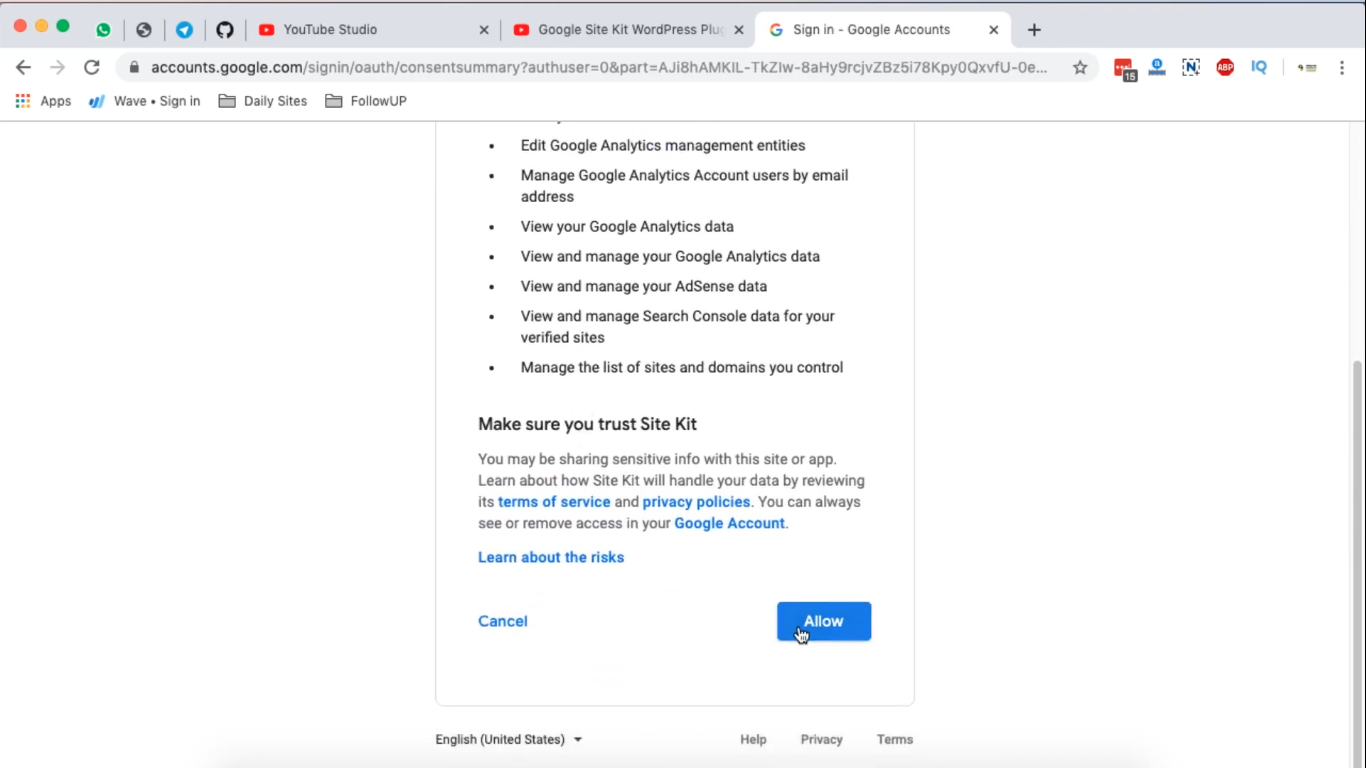Click 'View and manage your Google Analytics data'
Image resolution: width=1366 pixels, height=768 pixels.
coord(670,256)
